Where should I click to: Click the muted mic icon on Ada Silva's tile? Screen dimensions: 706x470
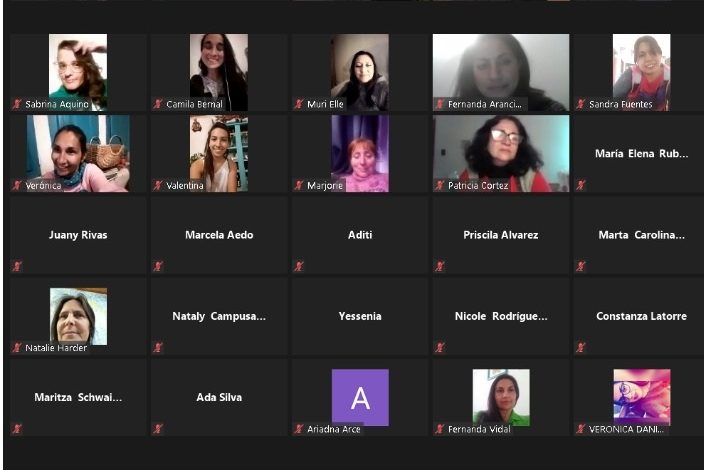(x=158, y=429)
